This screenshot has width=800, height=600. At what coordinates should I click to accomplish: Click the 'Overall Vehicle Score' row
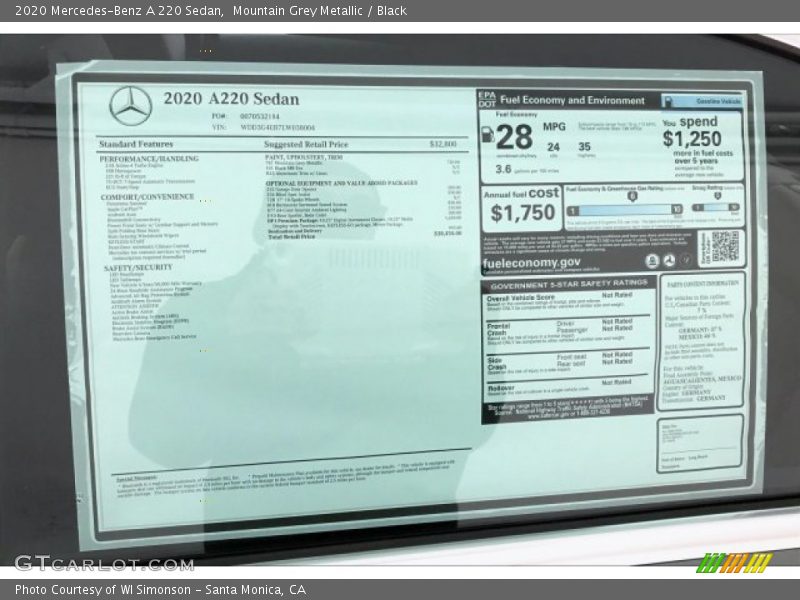click(x=568, y=303)
